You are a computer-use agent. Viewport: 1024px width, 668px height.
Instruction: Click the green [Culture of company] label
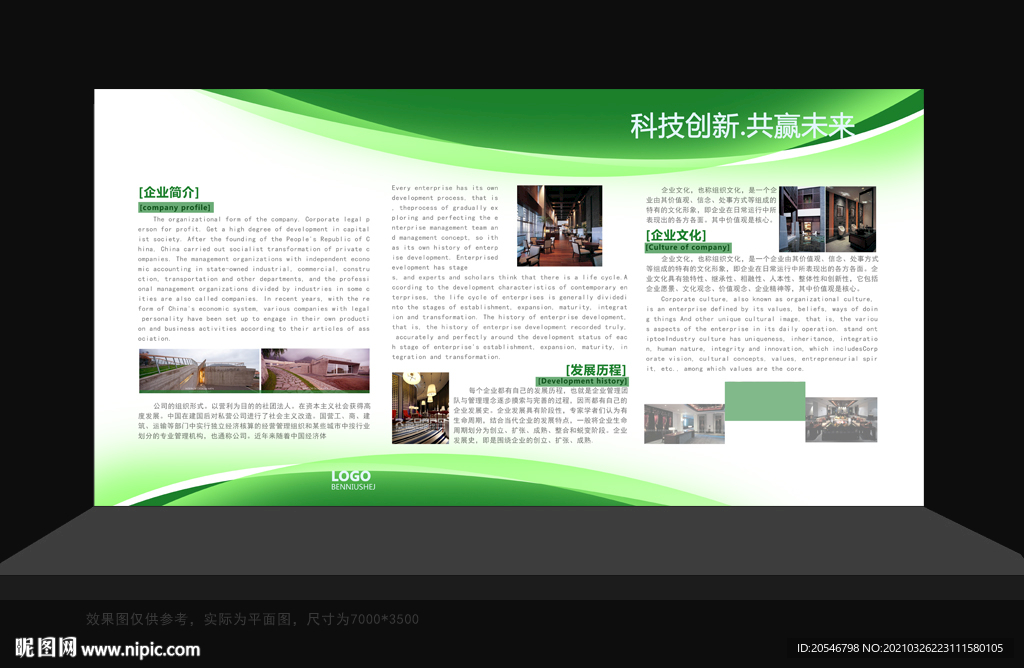(687, 247)
